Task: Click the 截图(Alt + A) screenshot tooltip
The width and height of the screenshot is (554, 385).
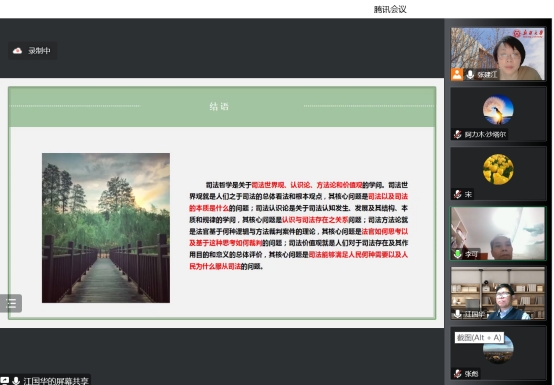Action: point(479,338)
